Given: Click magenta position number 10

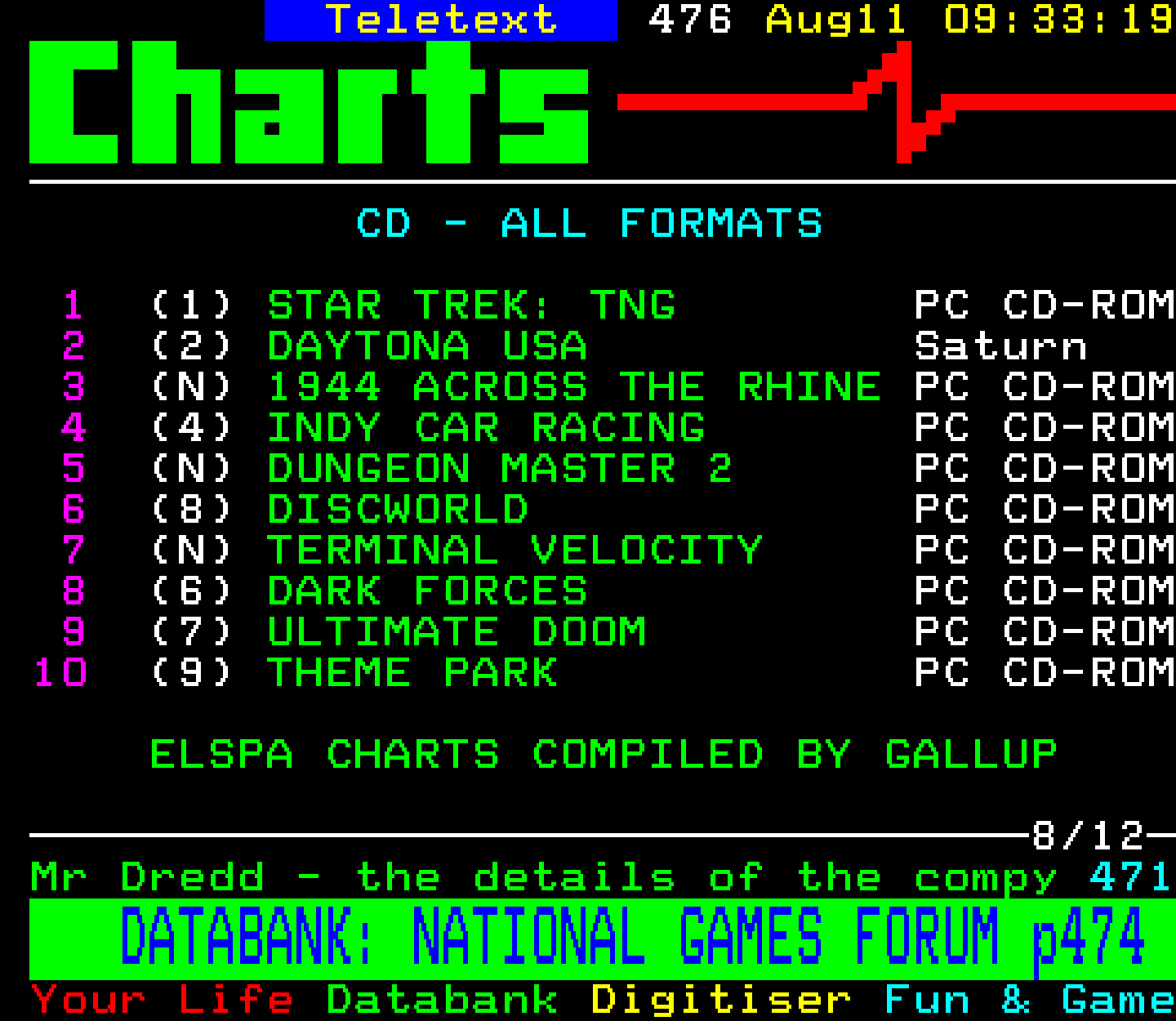Looking at the screenshot, I should (x=60, y=673).
